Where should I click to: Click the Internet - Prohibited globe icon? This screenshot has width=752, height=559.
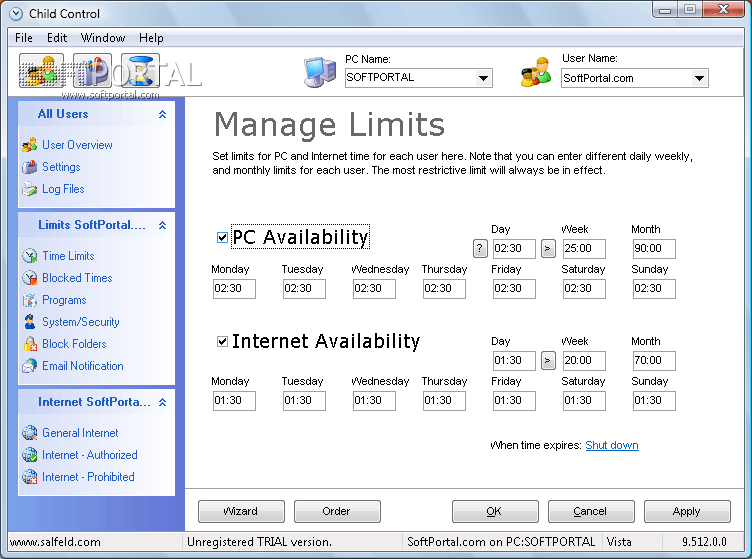click(29, 477)
